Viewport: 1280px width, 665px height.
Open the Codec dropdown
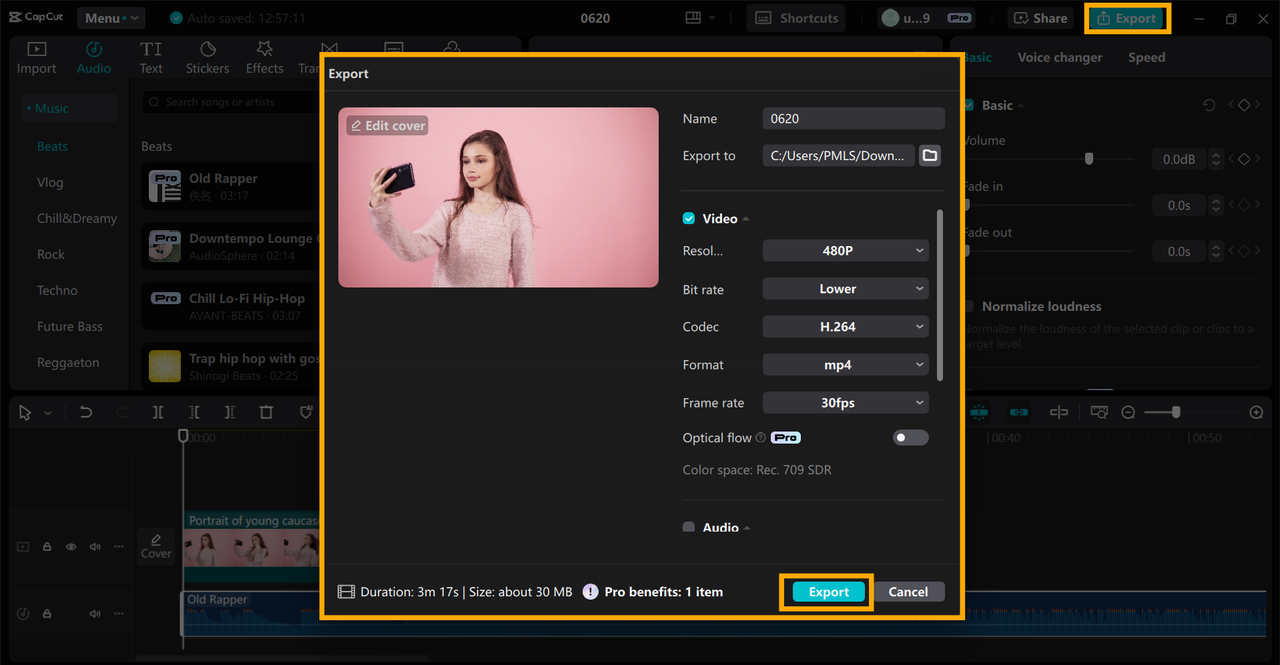(x=845, y=326)
